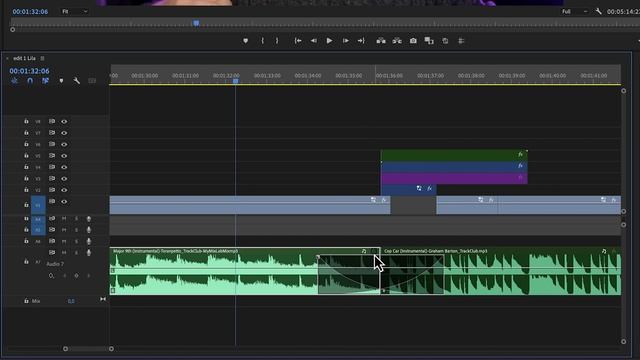Toggle the V4 track output eye
This screenshot has height=360, width=640.
coord(64,167)
